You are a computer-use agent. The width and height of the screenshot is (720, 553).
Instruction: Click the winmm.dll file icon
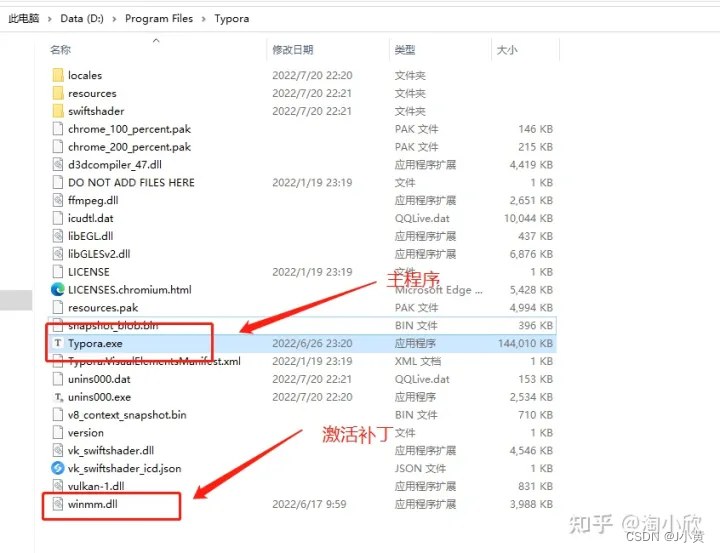(58, 504)
